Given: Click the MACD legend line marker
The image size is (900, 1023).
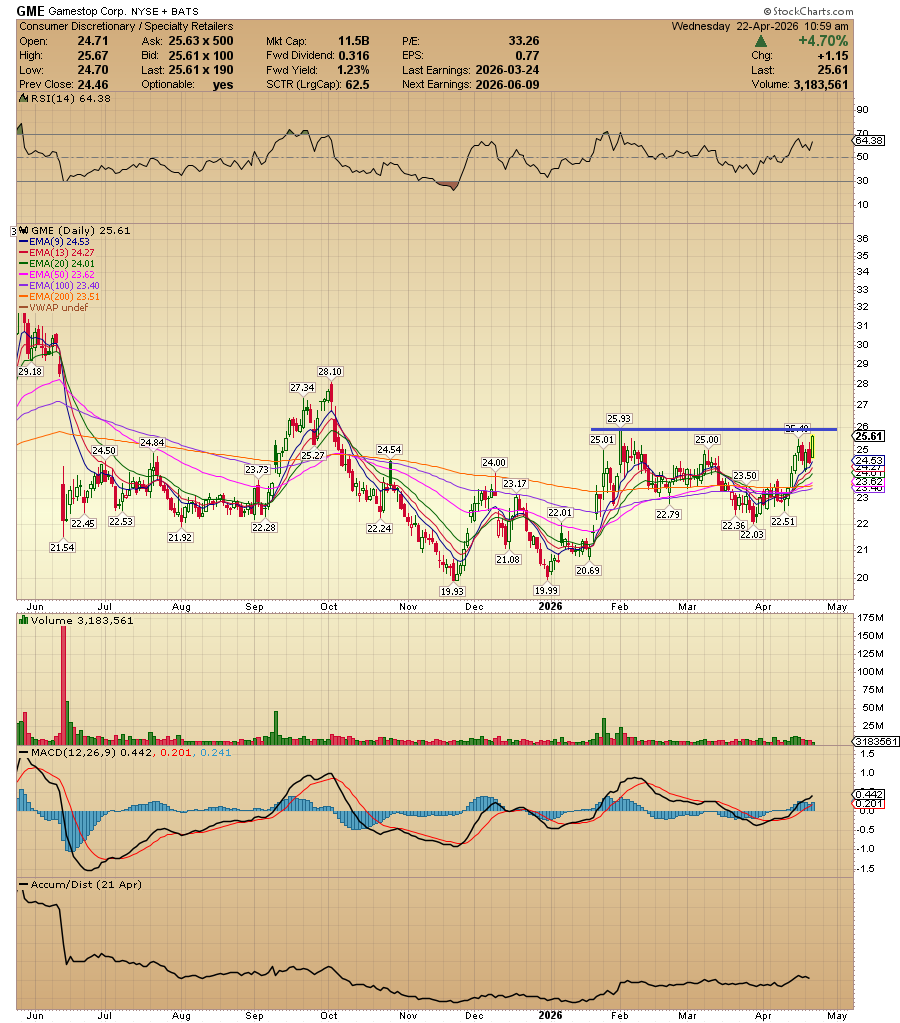Looking at the screenshot, I should (x=24, y=752).
